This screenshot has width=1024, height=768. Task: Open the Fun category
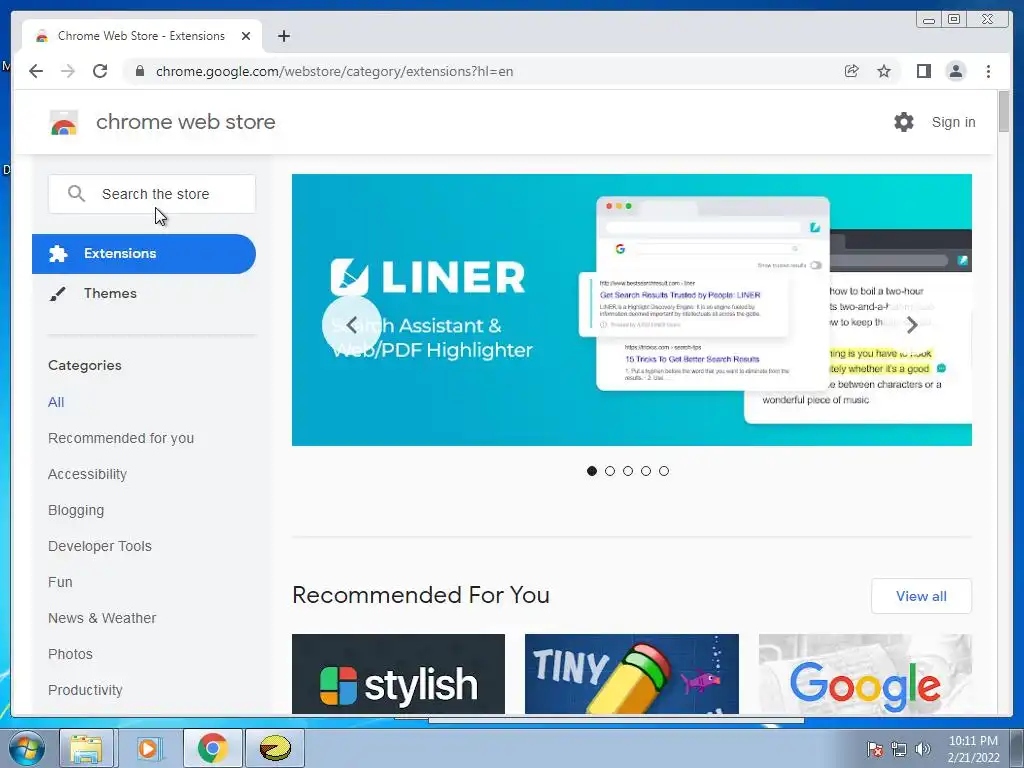point(60,582)
